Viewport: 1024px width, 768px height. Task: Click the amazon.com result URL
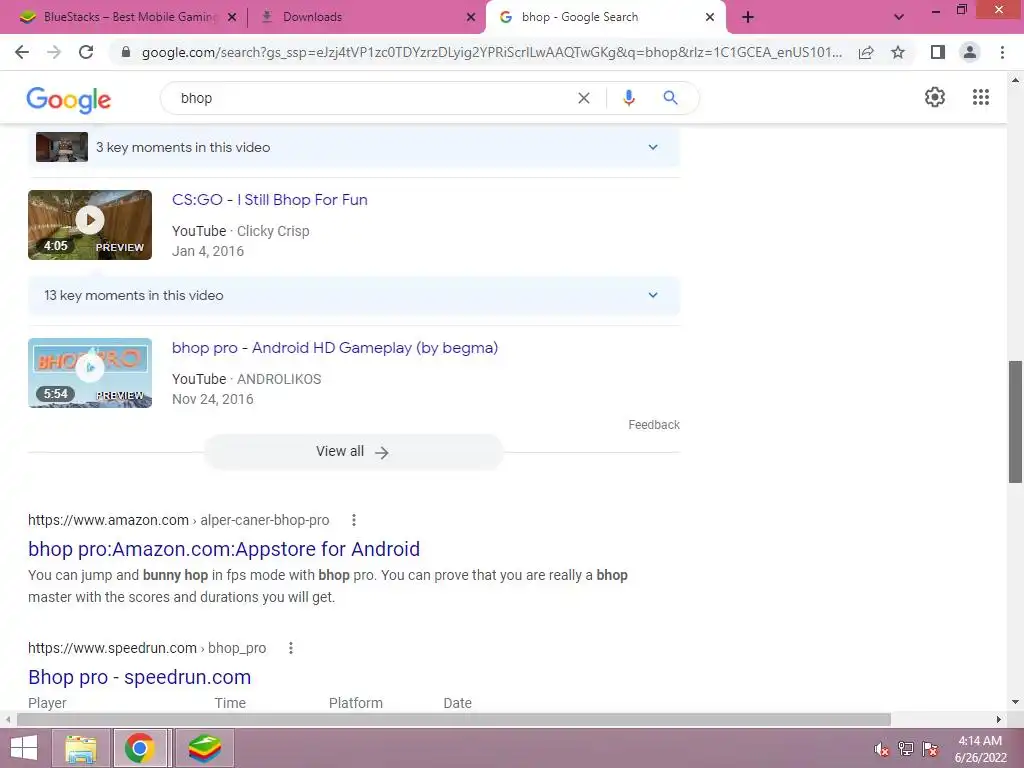coord(178,520)
